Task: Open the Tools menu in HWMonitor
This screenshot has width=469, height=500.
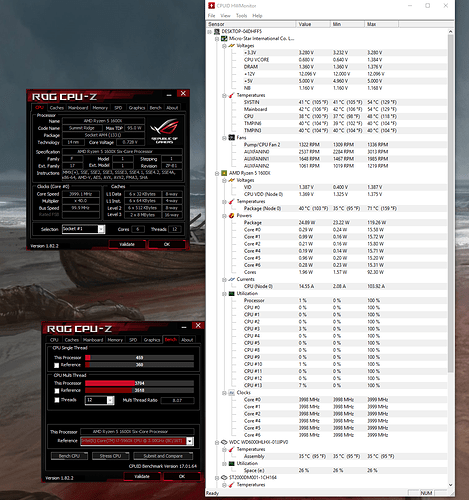Action: point(241,16)
